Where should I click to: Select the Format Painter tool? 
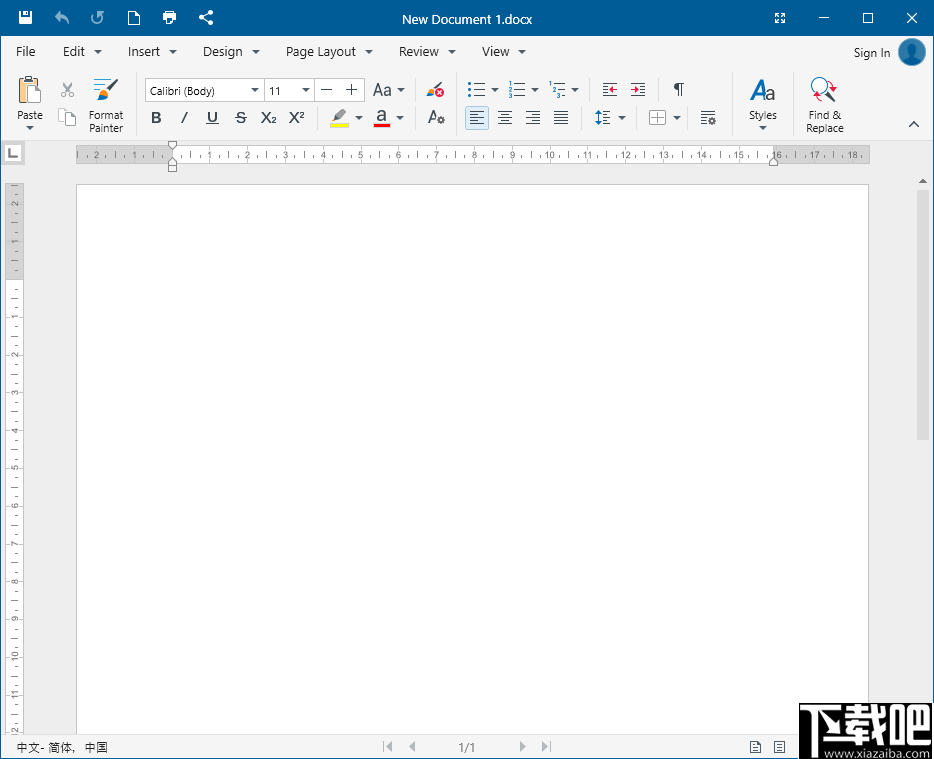pos(105,104)
